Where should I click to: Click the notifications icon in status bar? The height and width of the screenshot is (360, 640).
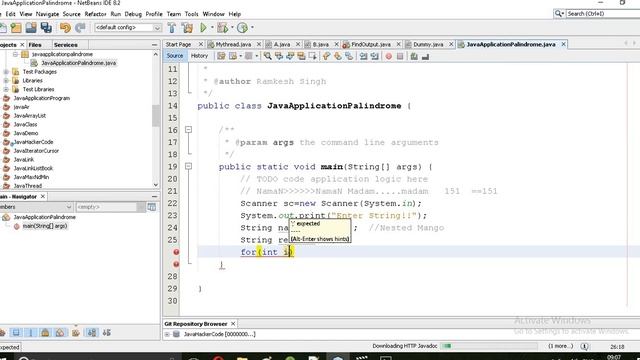[584, 346]
